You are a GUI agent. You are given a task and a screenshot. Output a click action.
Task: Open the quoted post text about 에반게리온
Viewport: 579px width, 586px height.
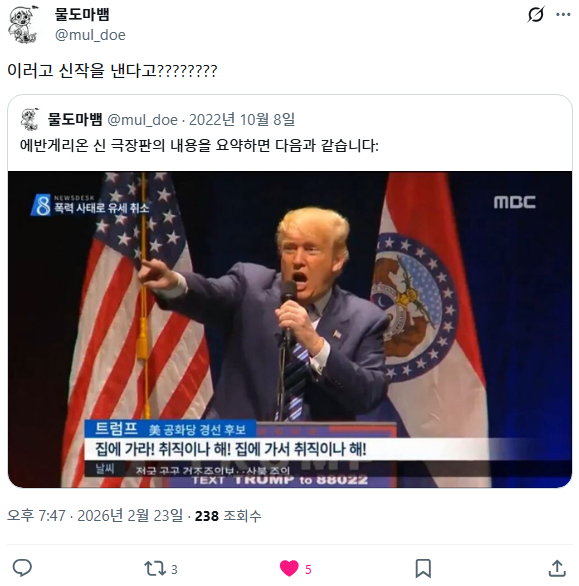(x=199, y=145)
